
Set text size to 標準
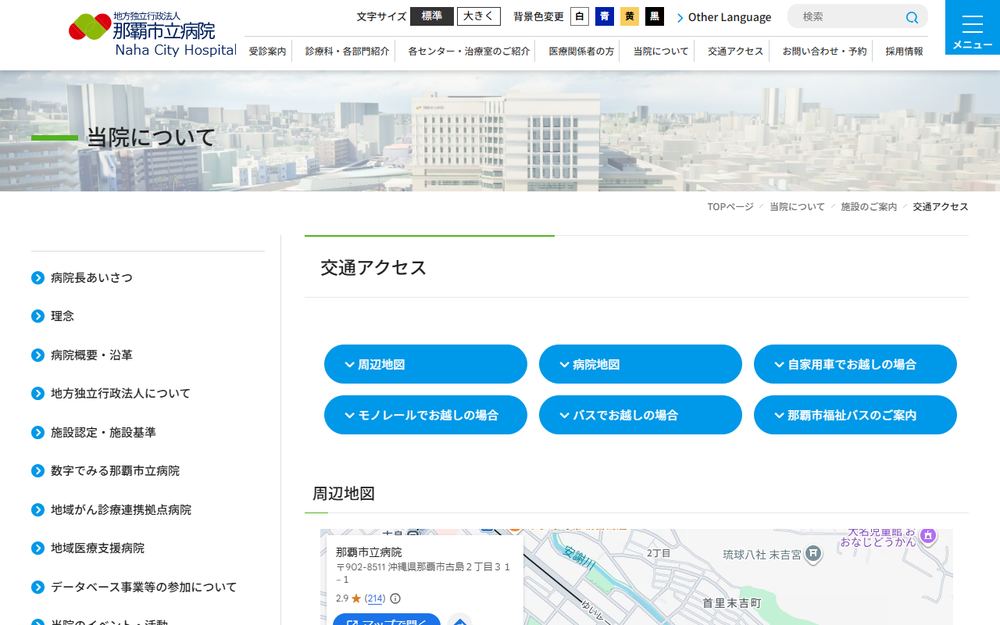(x=432, y=17)
